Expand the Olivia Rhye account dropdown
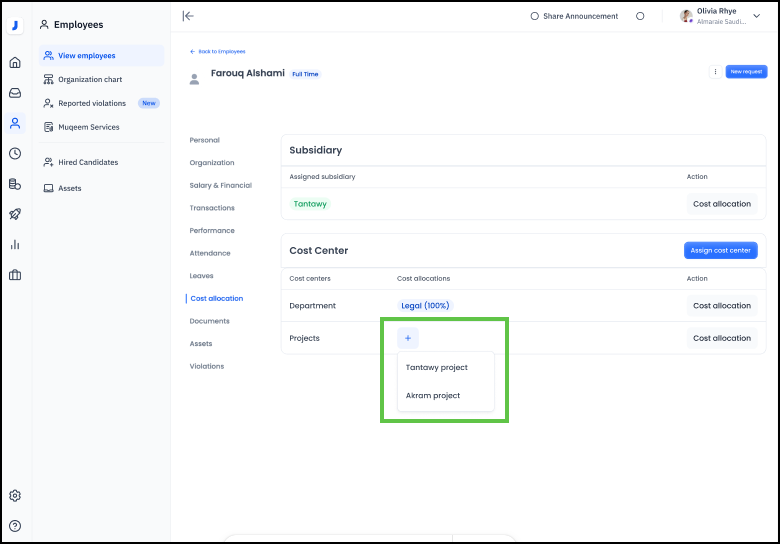 [x=756, y=16]
